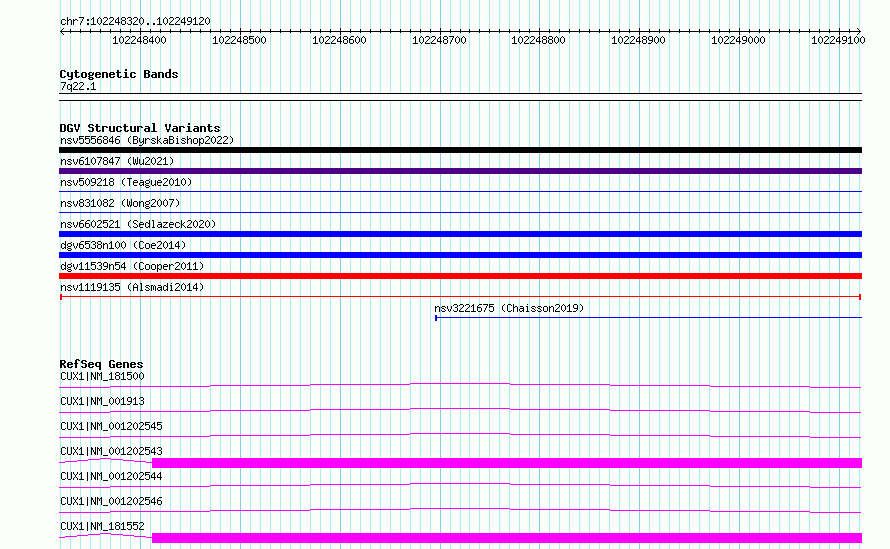
Task: Open transcript CUX1|NM_181500
Action: (x=102, y=376)
